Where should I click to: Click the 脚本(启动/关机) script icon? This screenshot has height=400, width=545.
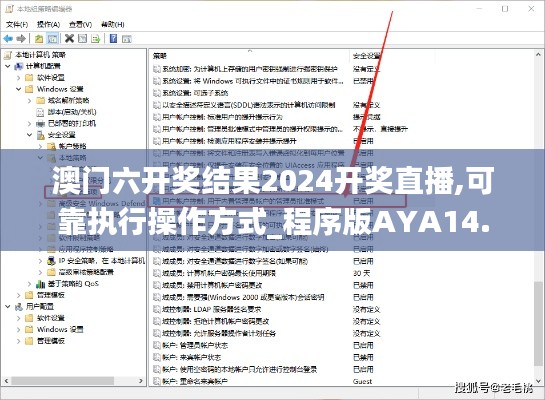[x=40, y=112]
